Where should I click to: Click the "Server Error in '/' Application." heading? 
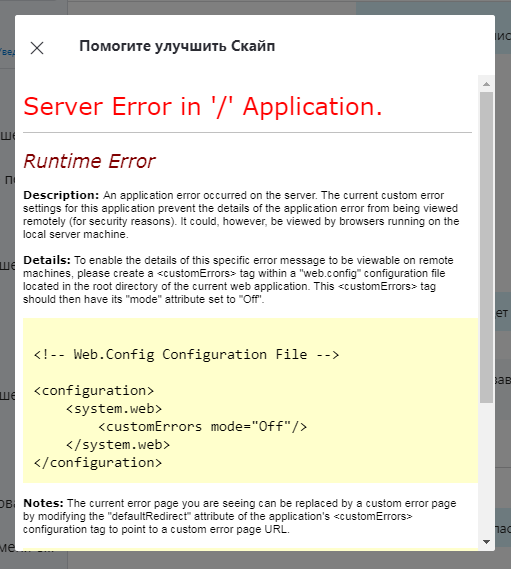(x=203, y=107)
